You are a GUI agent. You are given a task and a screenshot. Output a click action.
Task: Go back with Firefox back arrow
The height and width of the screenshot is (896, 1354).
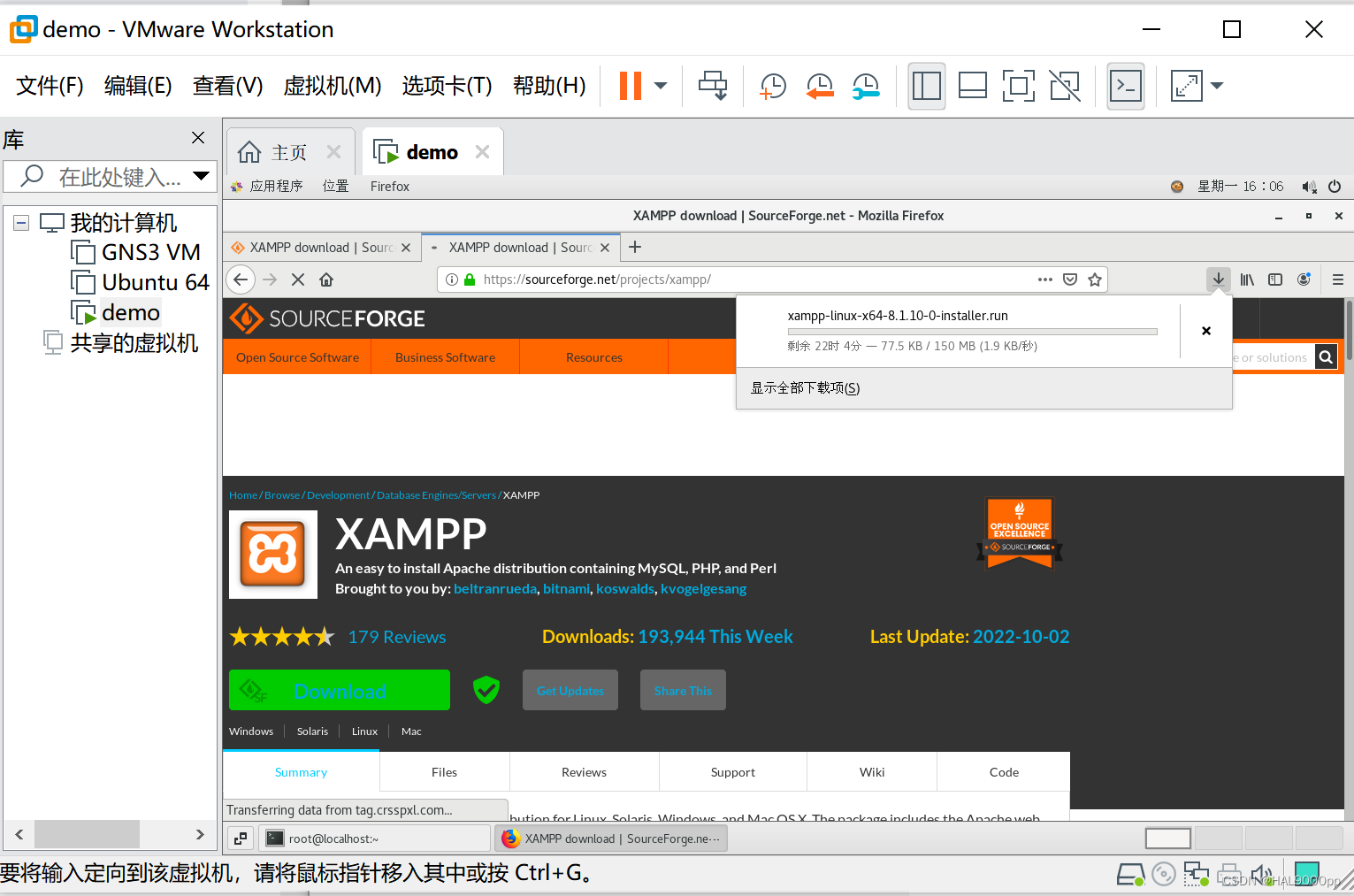[241, 280]
